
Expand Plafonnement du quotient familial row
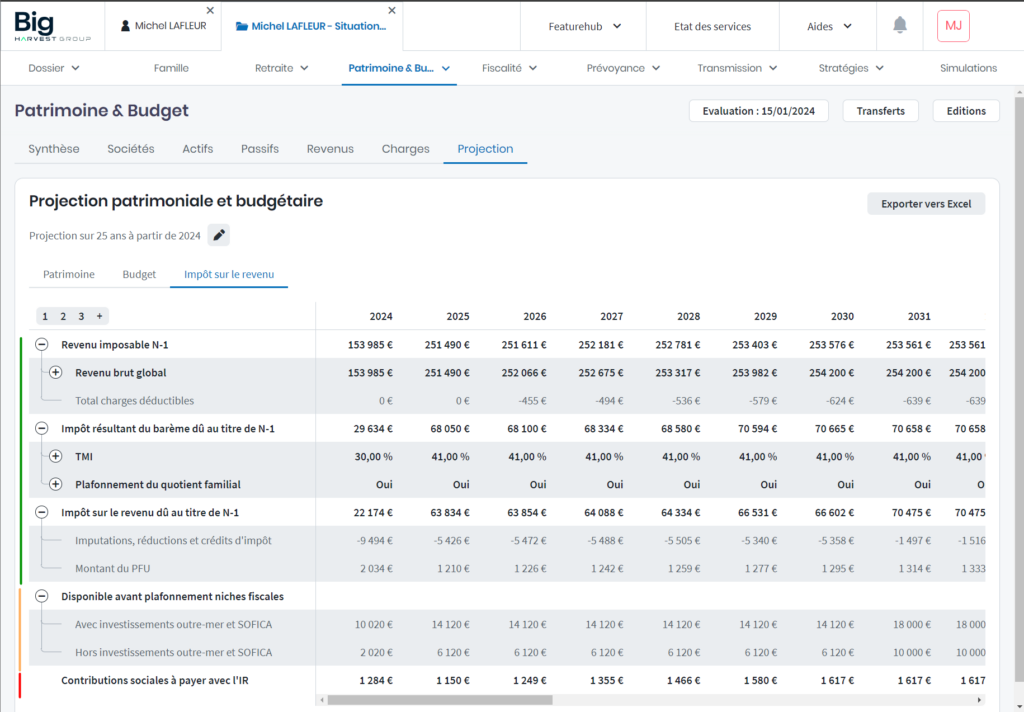click(x=56, y=485)
